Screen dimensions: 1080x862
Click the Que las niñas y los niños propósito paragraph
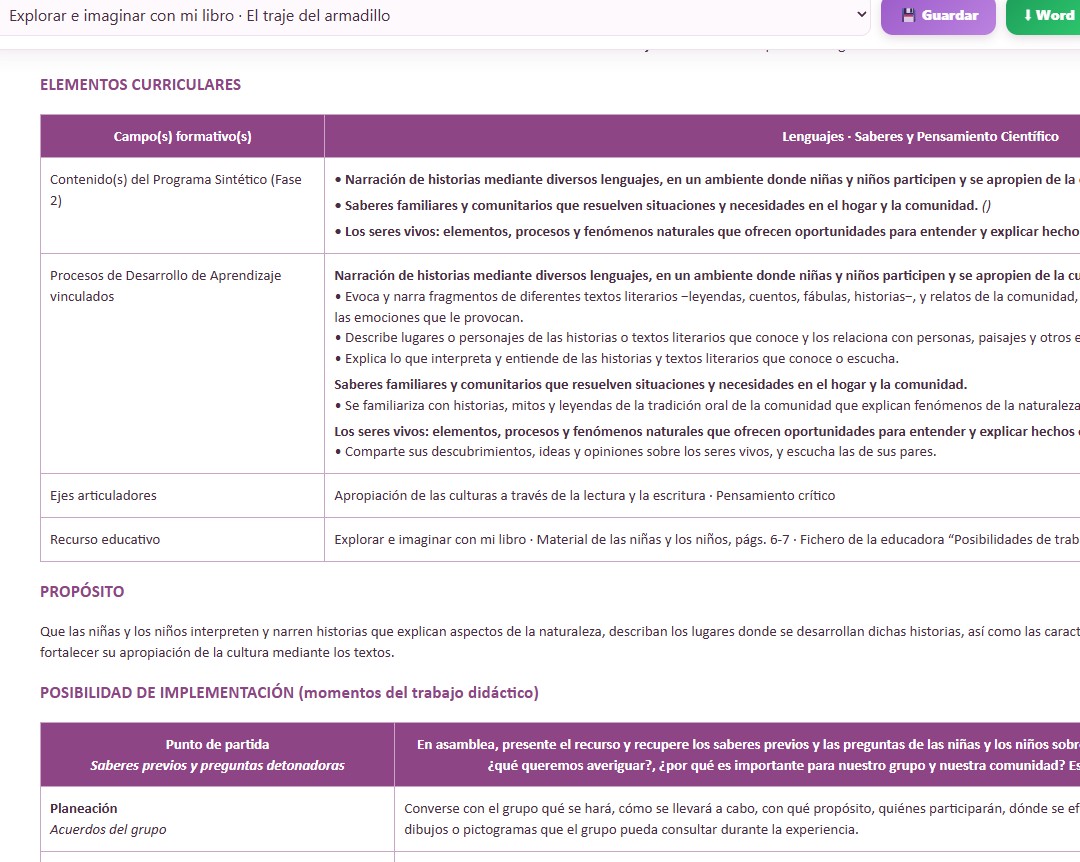560,642
